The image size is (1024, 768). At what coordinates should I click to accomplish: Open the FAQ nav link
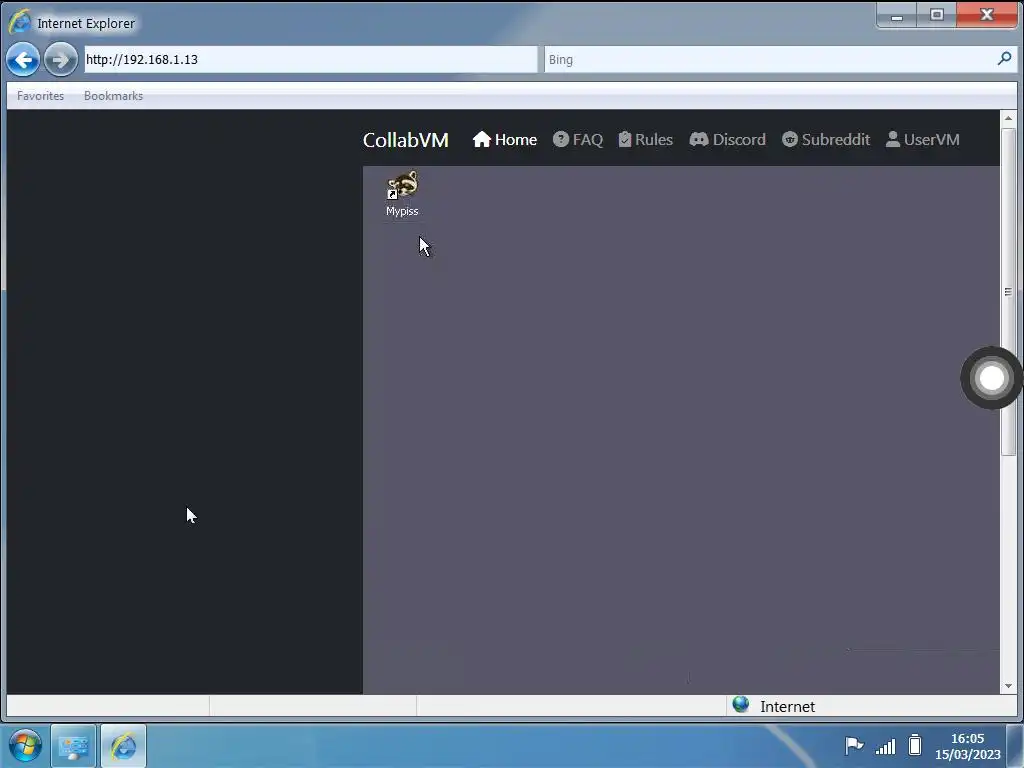pyautogui.click(x=578, y=139)
